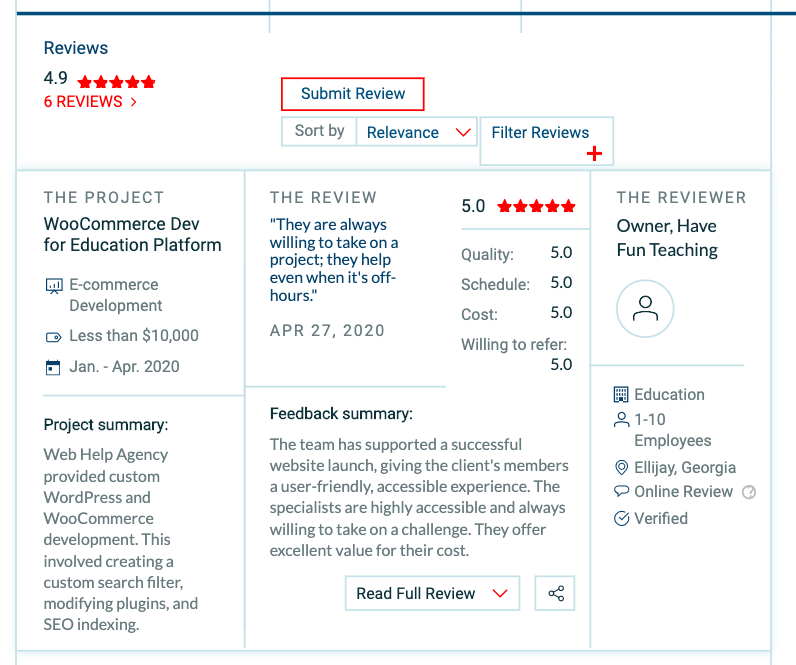Viewport: 796px width, 665px height.
Task: Expand the Filter Reviews panel
Action: [x=546, y=140]
